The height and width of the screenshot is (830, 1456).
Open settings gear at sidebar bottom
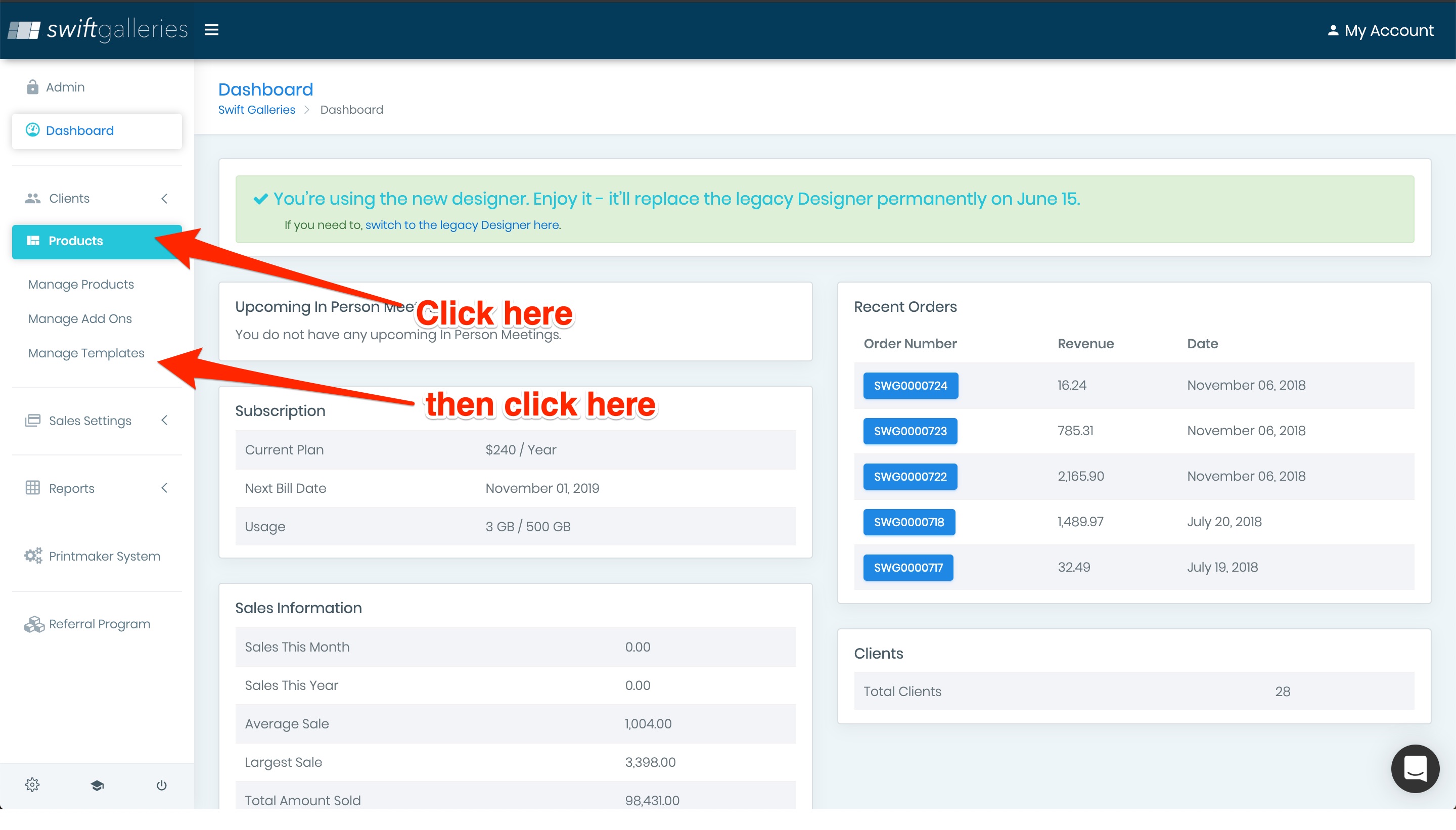32,785
